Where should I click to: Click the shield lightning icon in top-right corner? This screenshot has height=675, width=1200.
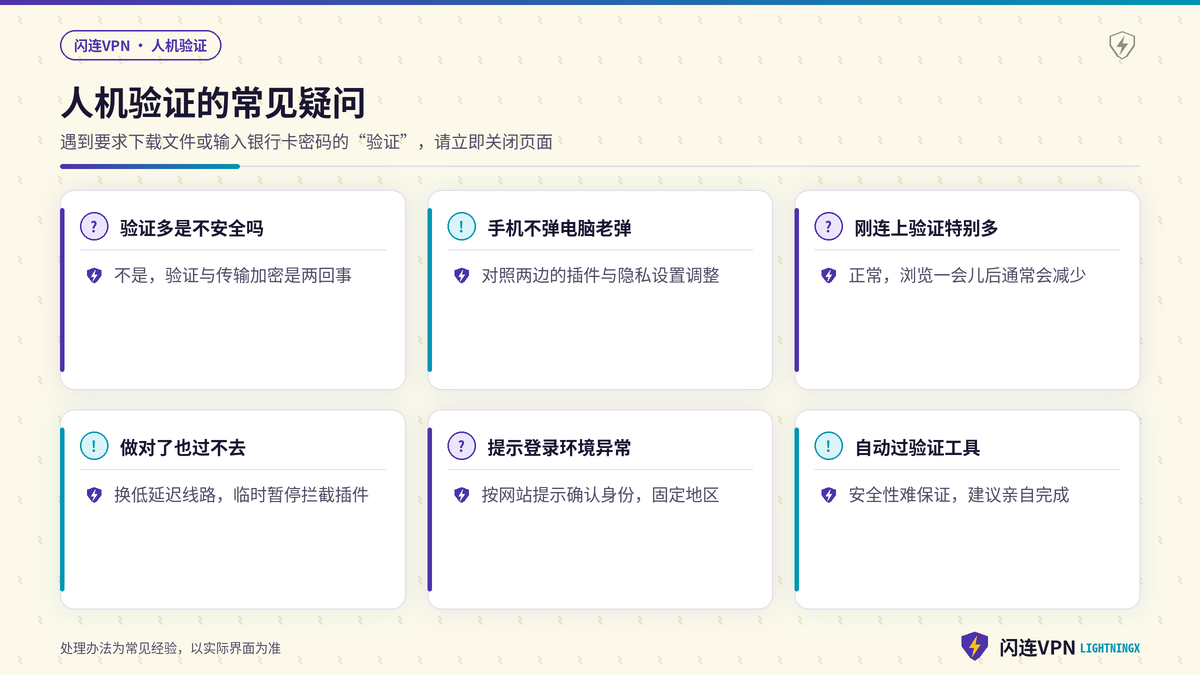click(1122, 46)
